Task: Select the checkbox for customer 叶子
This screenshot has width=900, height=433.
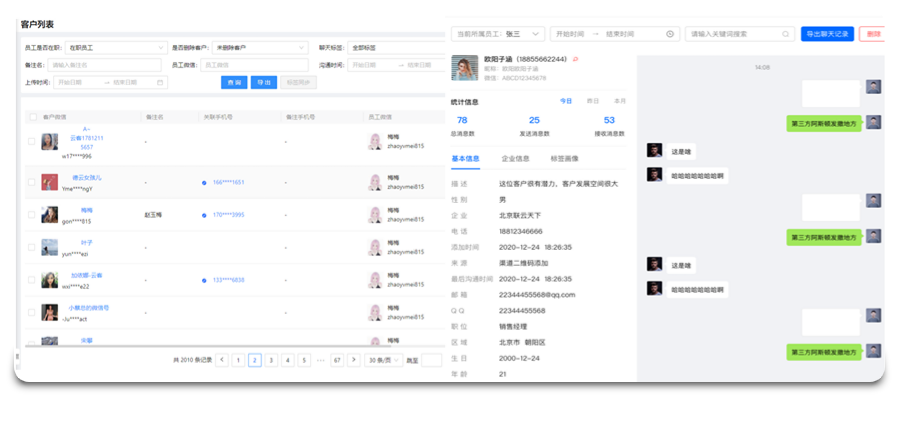Action: click(32, 248)
